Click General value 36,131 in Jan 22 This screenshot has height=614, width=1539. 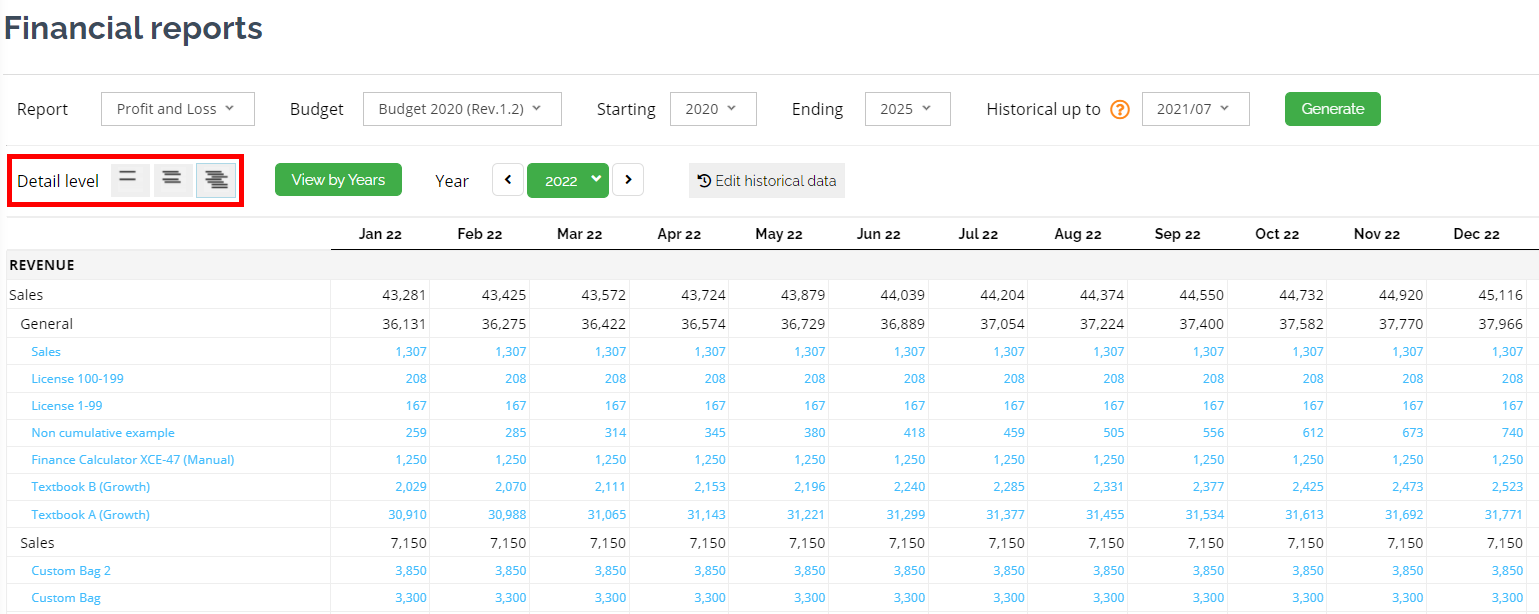point(404,324)
